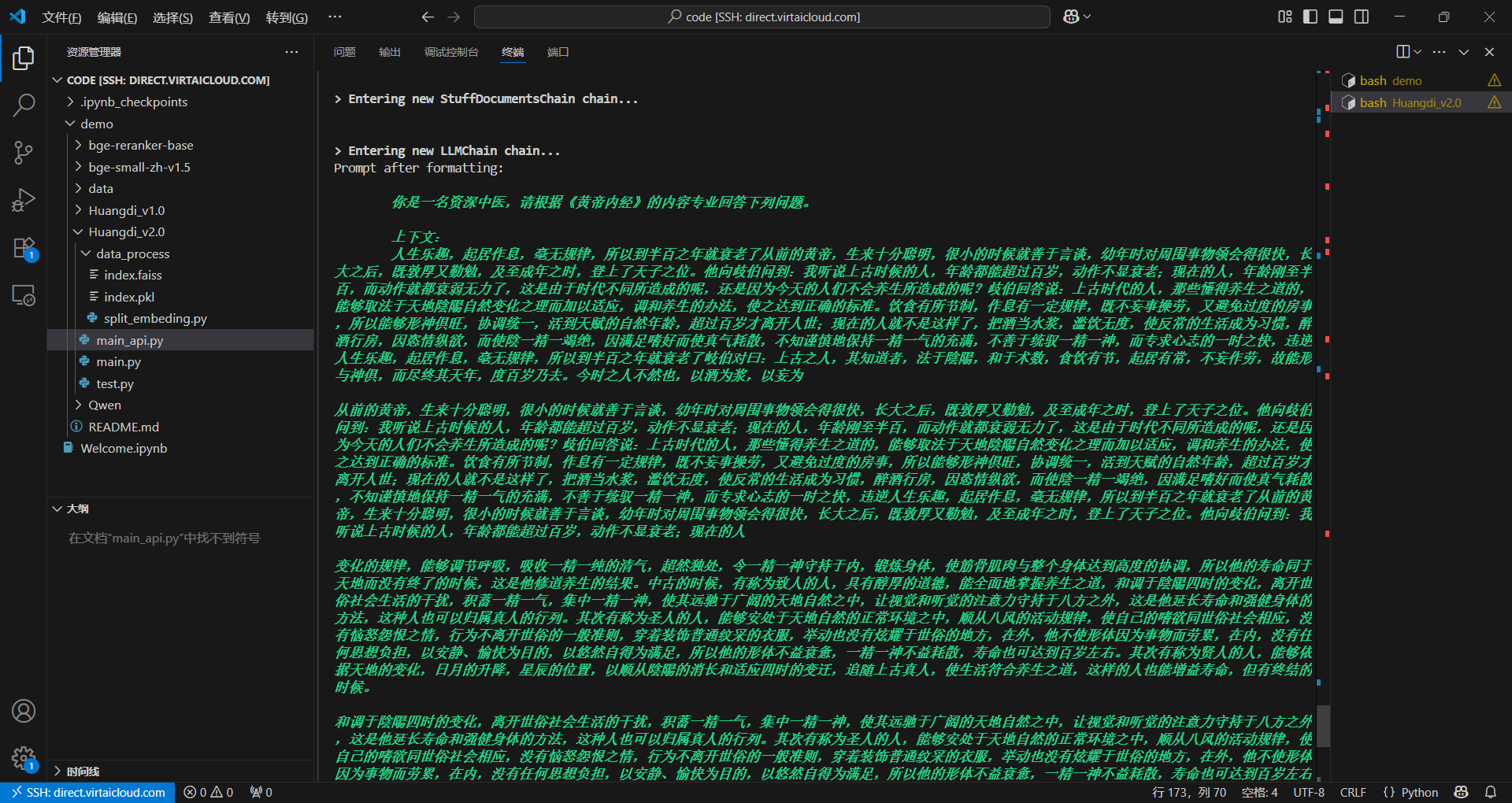The height and width of the screenshot is (803, 1512).
Task: Collapse the demo folder
Action: [70, 124]
